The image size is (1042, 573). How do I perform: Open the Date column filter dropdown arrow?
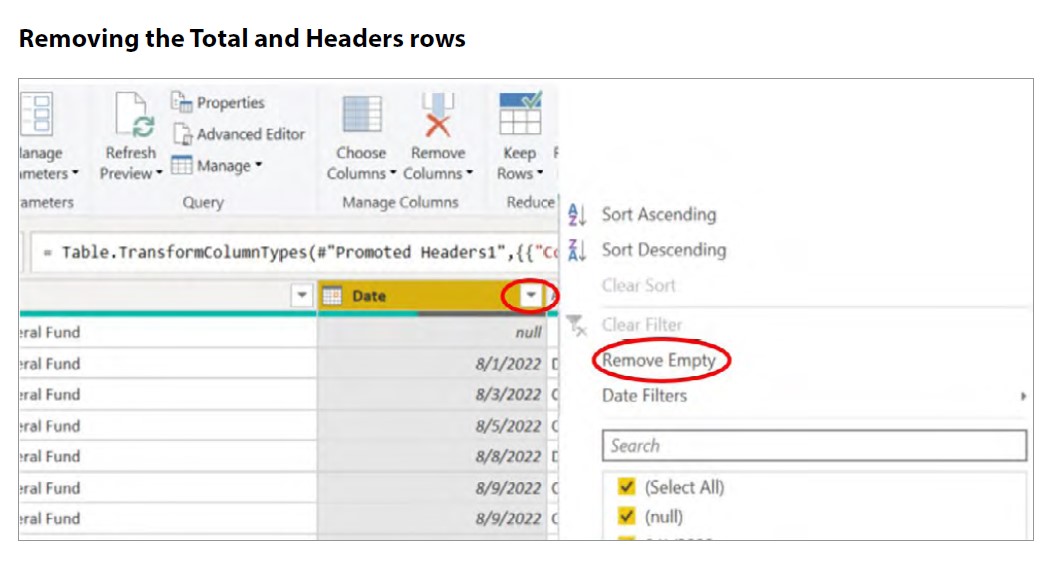531,296
